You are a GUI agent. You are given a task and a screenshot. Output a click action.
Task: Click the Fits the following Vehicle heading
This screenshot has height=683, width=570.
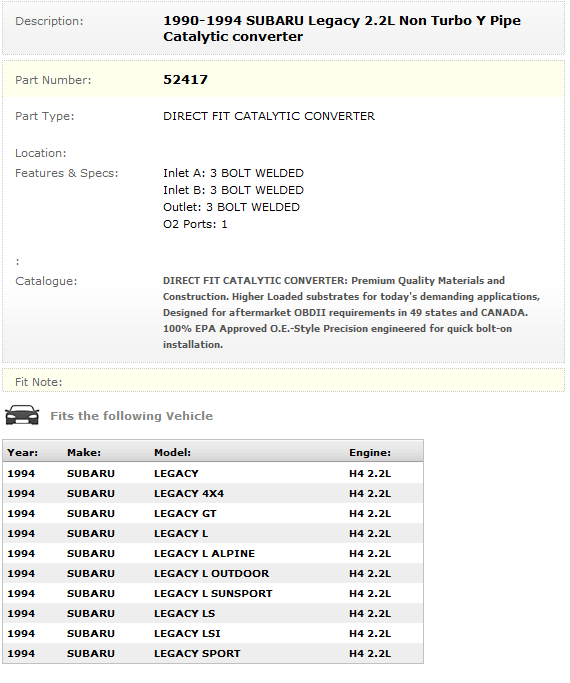pos(132,416)
